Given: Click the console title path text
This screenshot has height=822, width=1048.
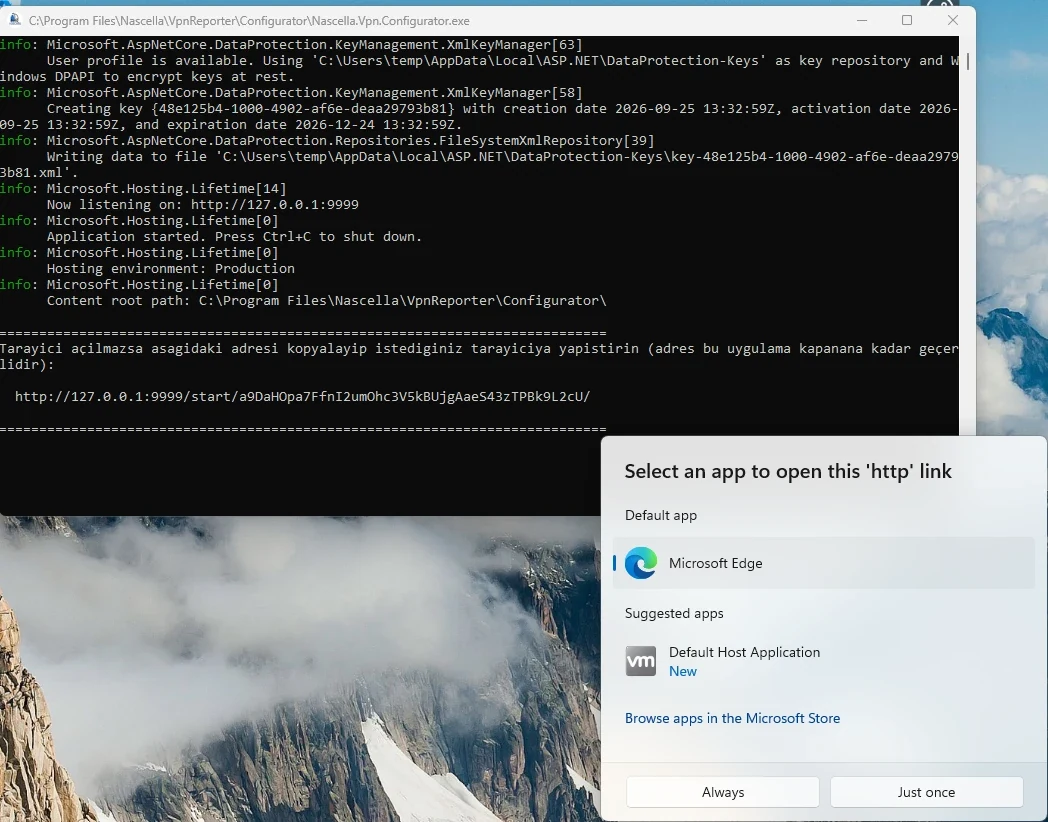Looking at the screenshot, I should coord(249,21).
